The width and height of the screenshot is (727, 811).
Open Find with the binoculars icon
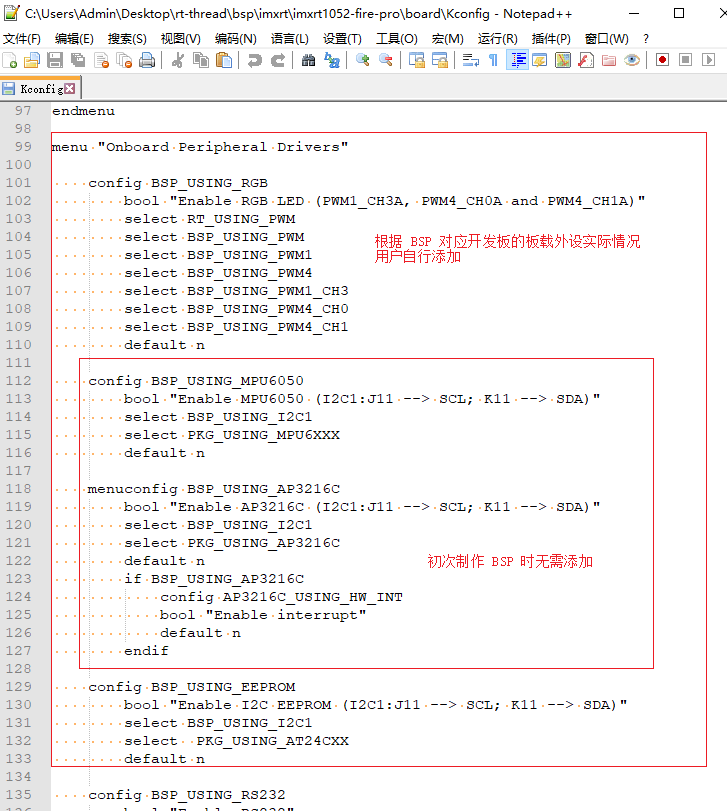tap(308, 60)
